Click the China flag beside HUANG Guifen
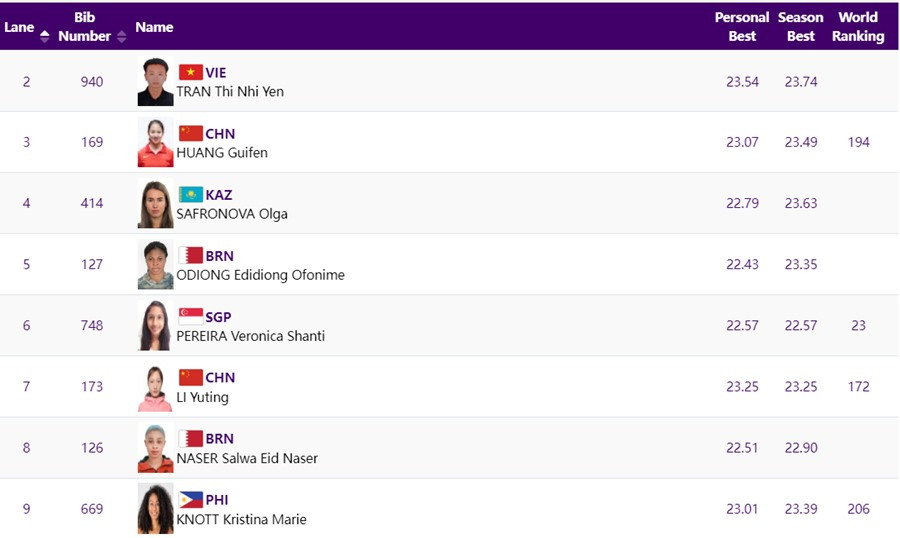This screenshot has width=900, height=538. click(190, 133)
